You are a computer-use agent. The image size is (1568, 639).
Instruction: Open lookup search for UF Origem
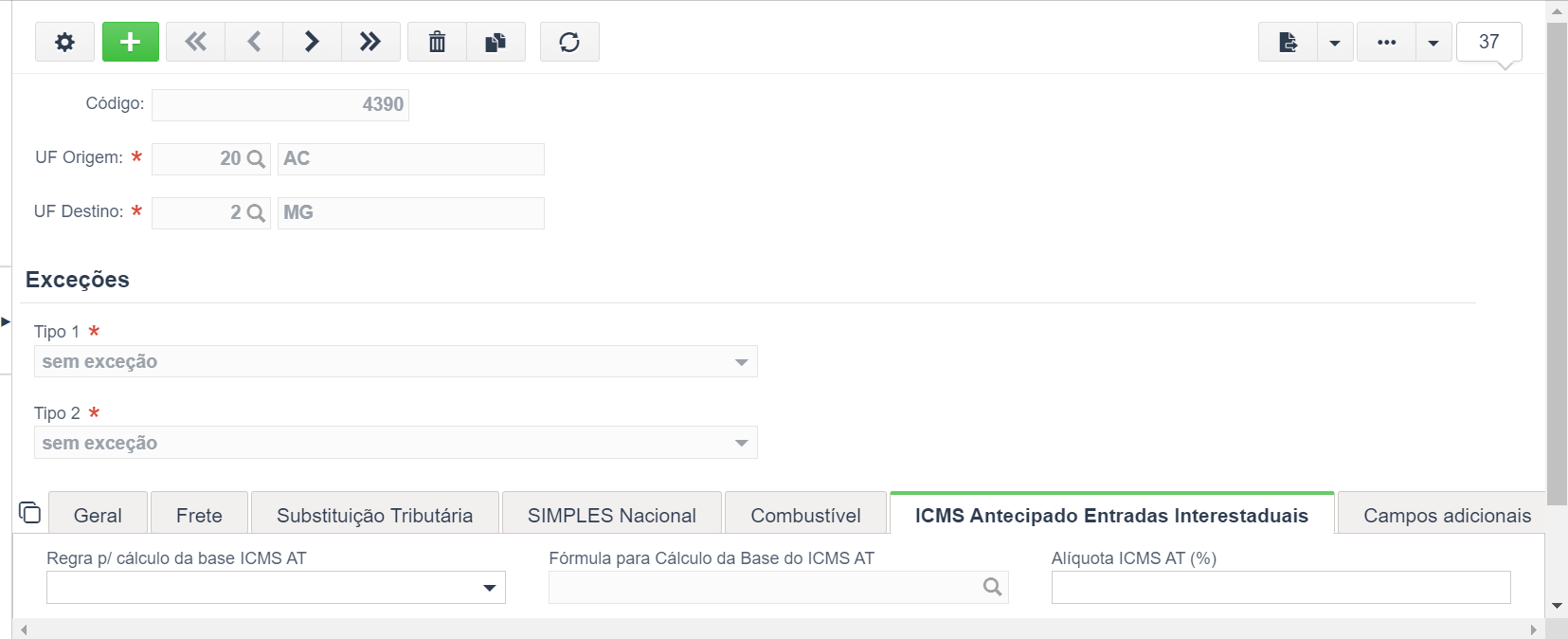pyautogui.click(x=256, y=159)
